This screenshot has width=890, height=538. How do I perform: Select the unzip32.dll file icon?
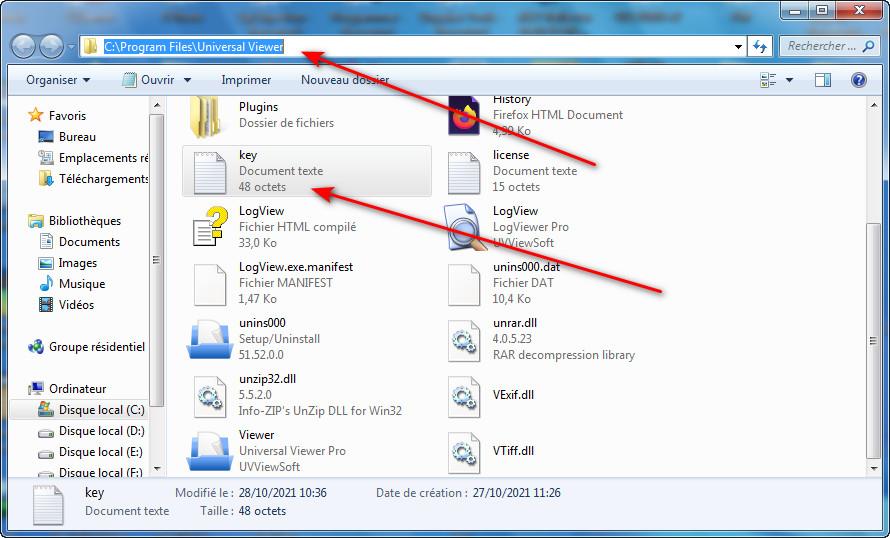210,397
